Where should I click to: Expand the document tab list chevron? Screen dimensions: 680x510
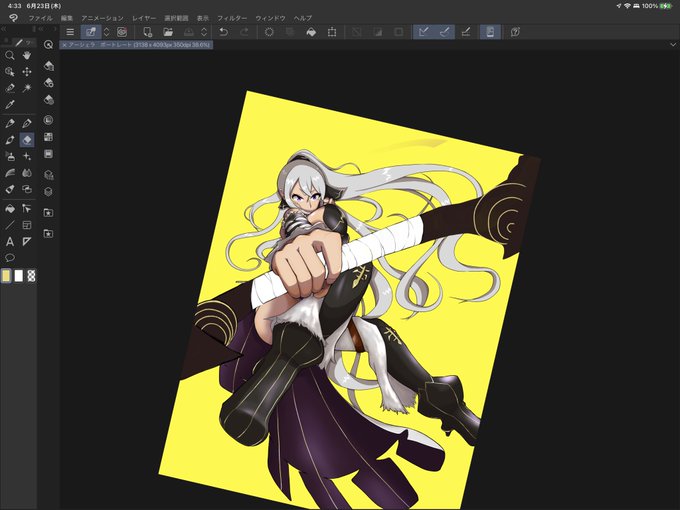673,44
